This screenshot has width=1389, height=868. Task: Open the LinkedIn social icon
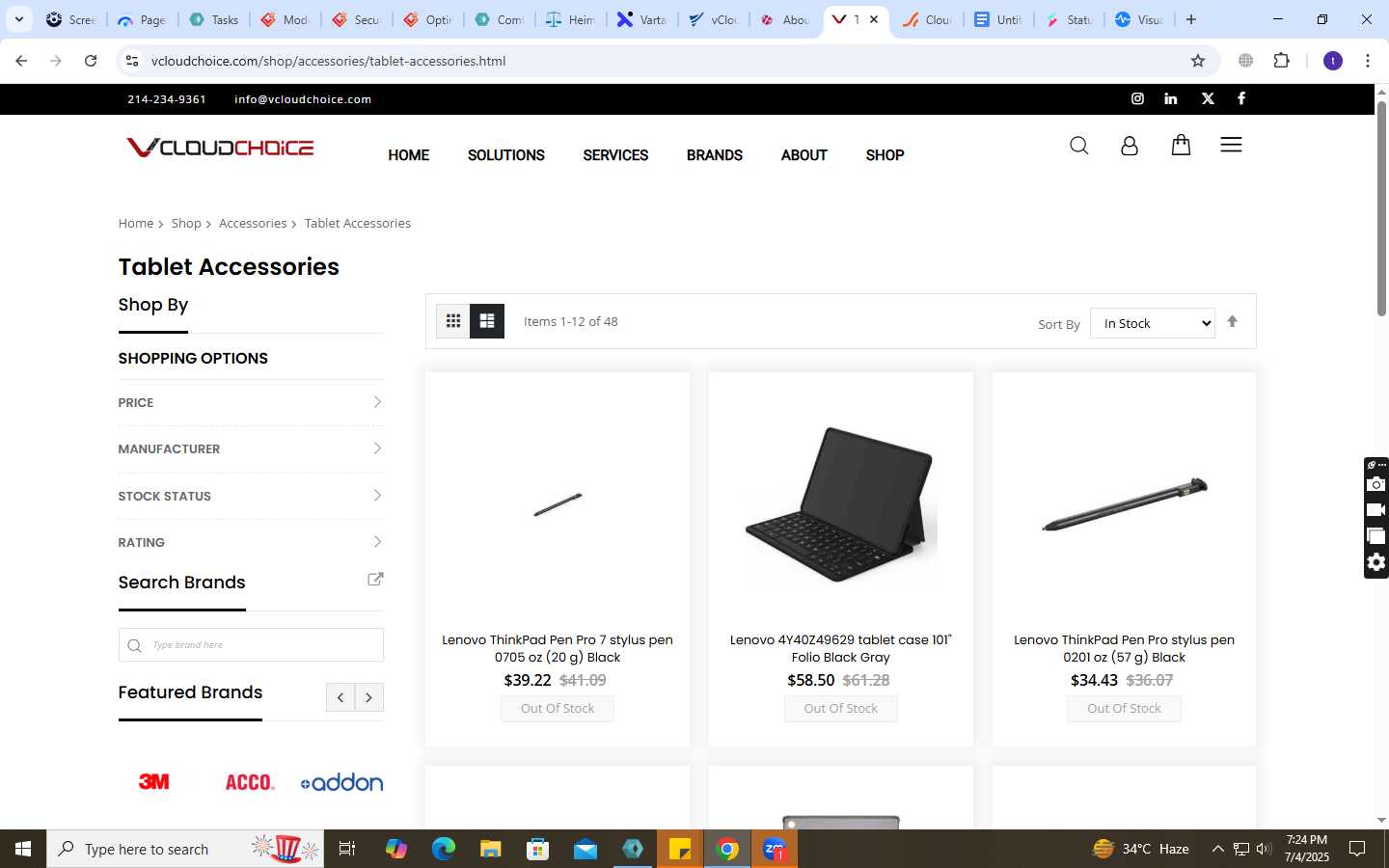click(1171, 98)
